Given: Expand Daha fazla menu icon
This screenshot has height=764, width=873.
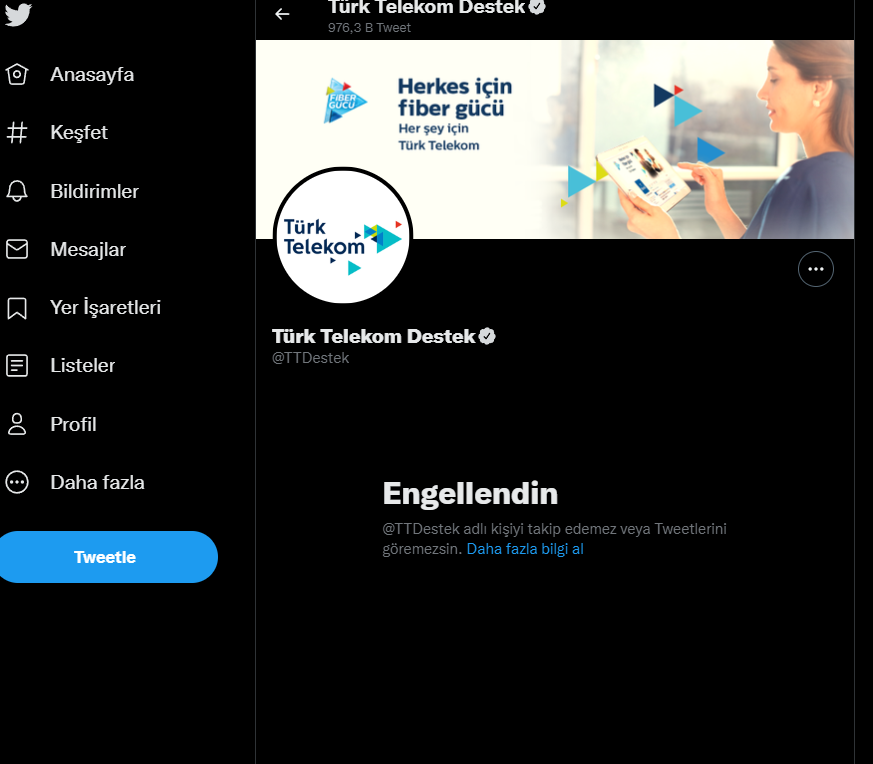Looking at the screenshot, I should pyautogui.click(x=17, y=482).
